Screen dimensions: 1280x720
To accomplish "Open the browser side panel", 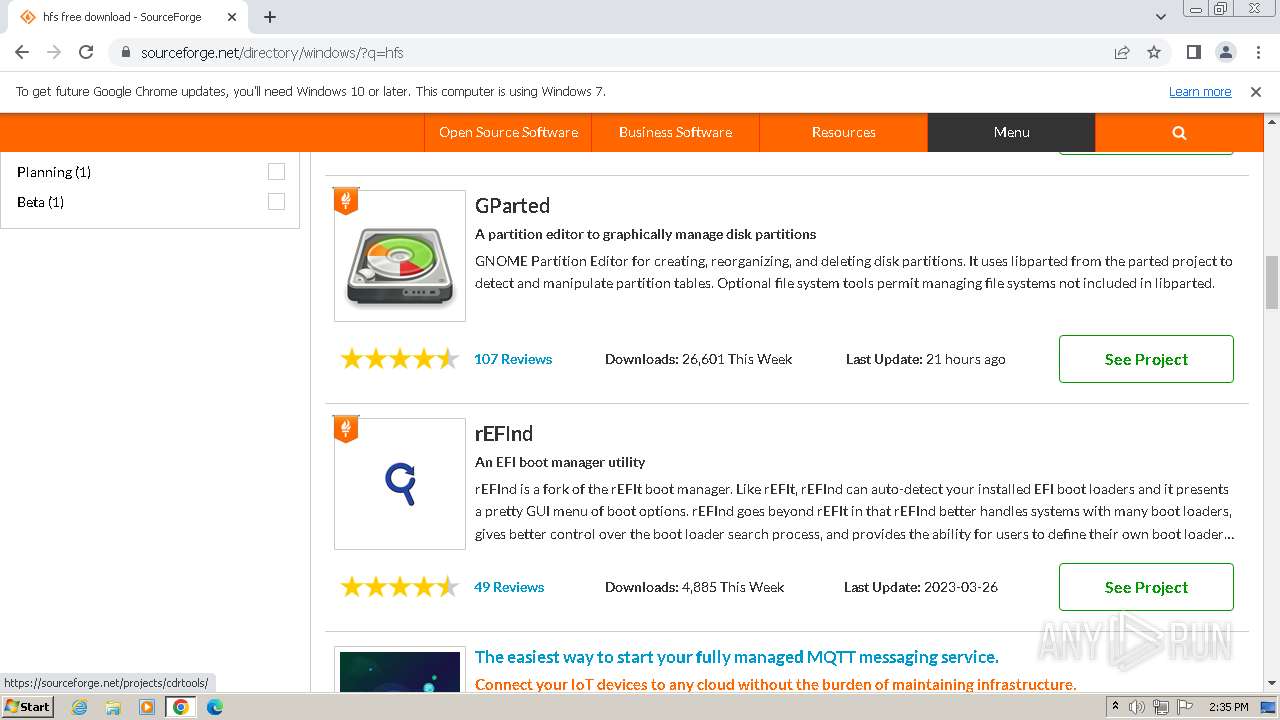I will click(x=1193, y=52).
